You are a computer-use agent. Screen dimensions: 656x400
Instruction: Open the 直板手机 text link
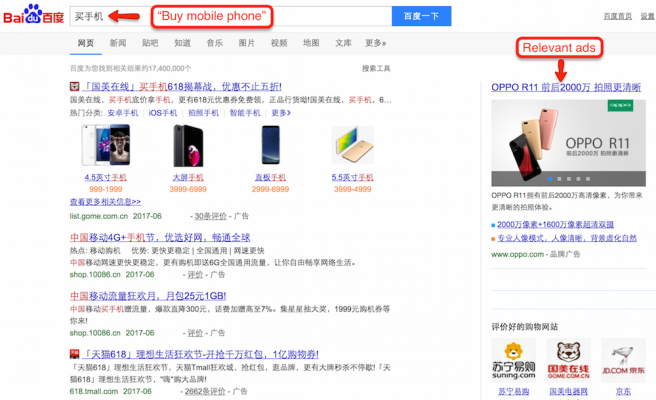click(270, 177)
